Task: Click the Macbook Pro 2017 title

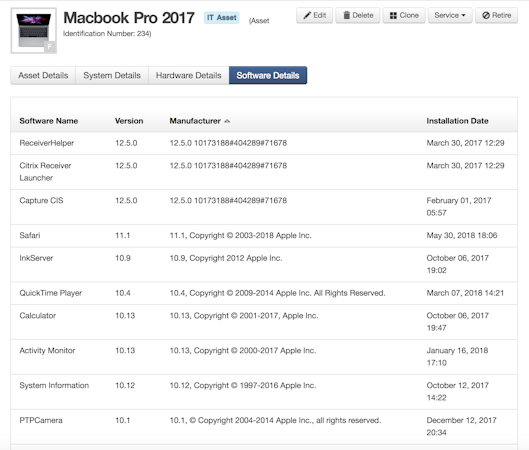Action: pyautogui.click(x=129, y=18)
